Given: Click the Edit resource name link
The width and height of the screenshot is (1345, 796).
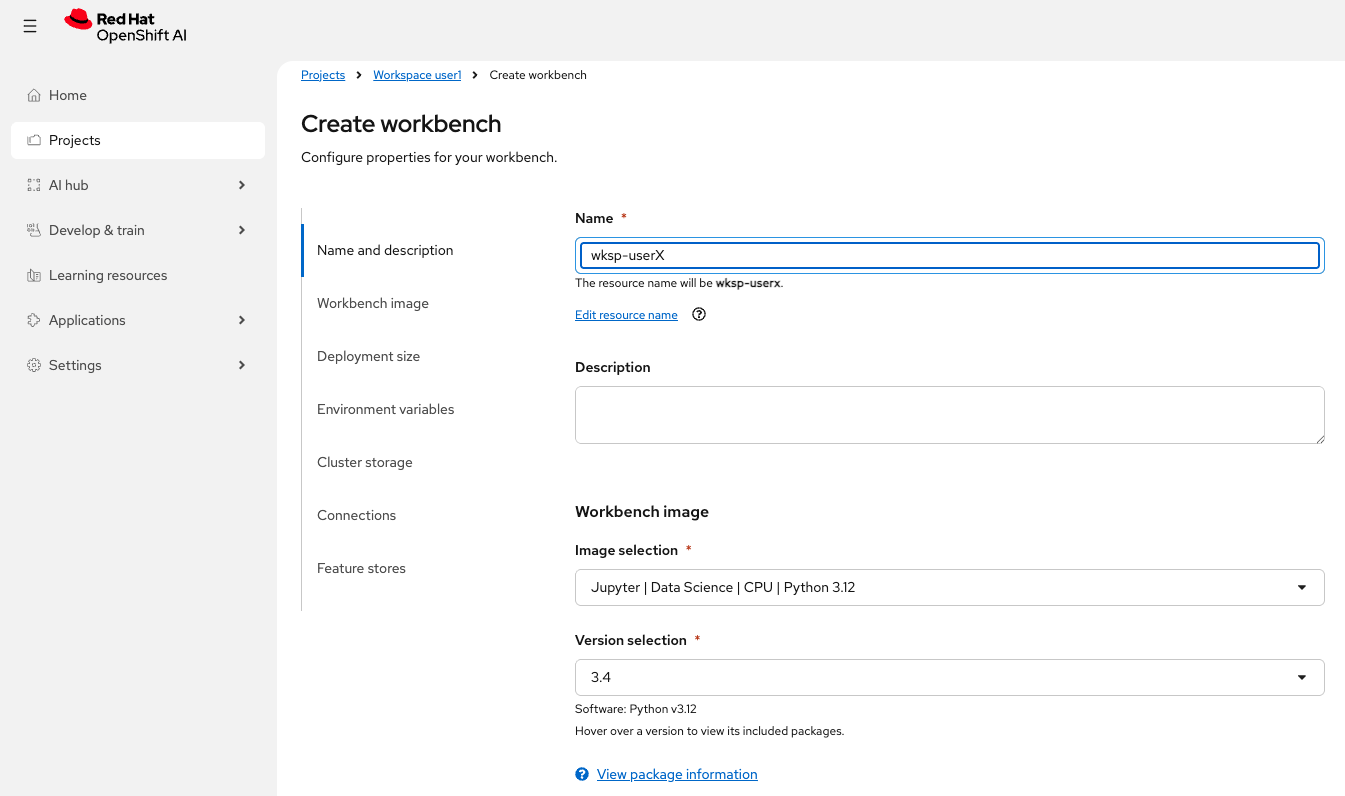Looking at the screenshot, I should pos(626,315).
